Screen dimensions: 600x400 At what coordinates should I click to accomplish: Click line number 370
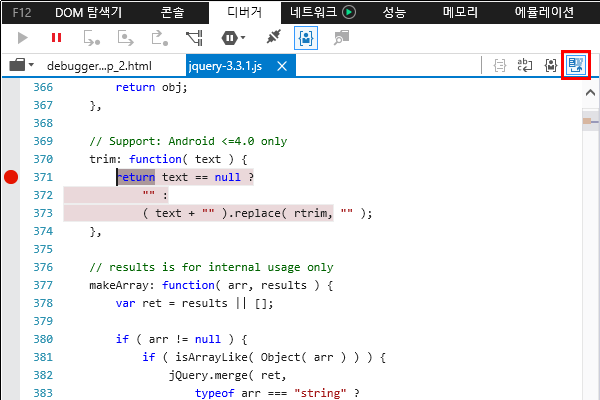43,159
